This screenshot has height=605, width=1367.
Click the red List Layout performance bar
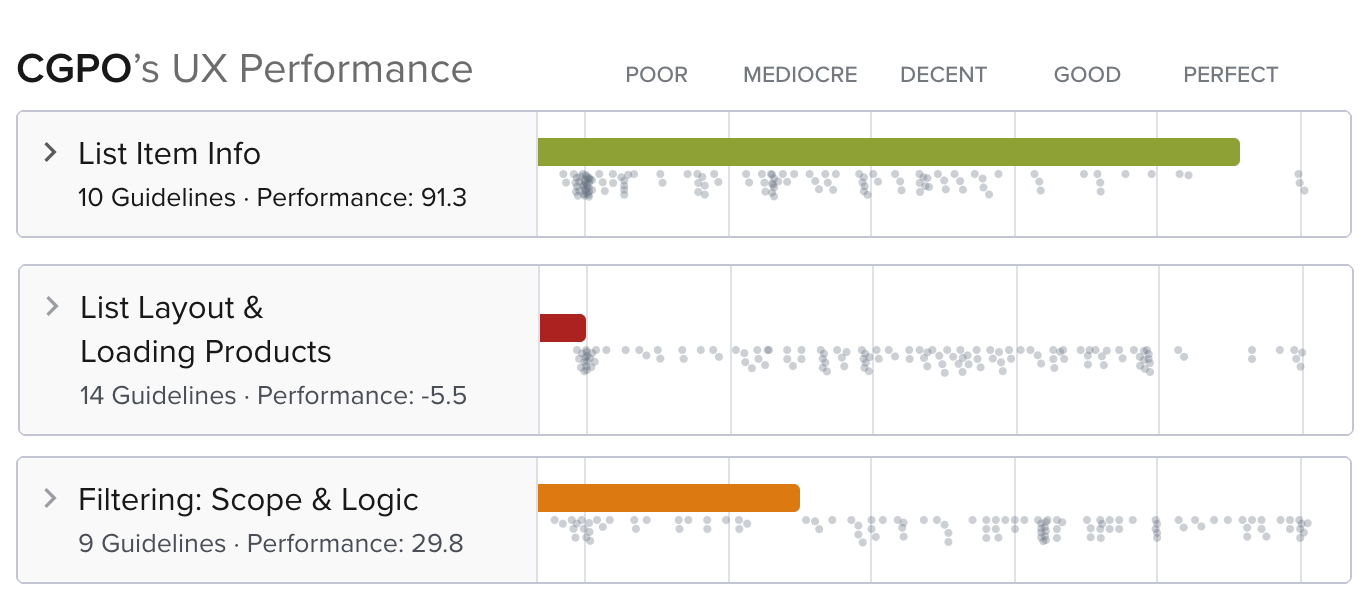[562, 328]
